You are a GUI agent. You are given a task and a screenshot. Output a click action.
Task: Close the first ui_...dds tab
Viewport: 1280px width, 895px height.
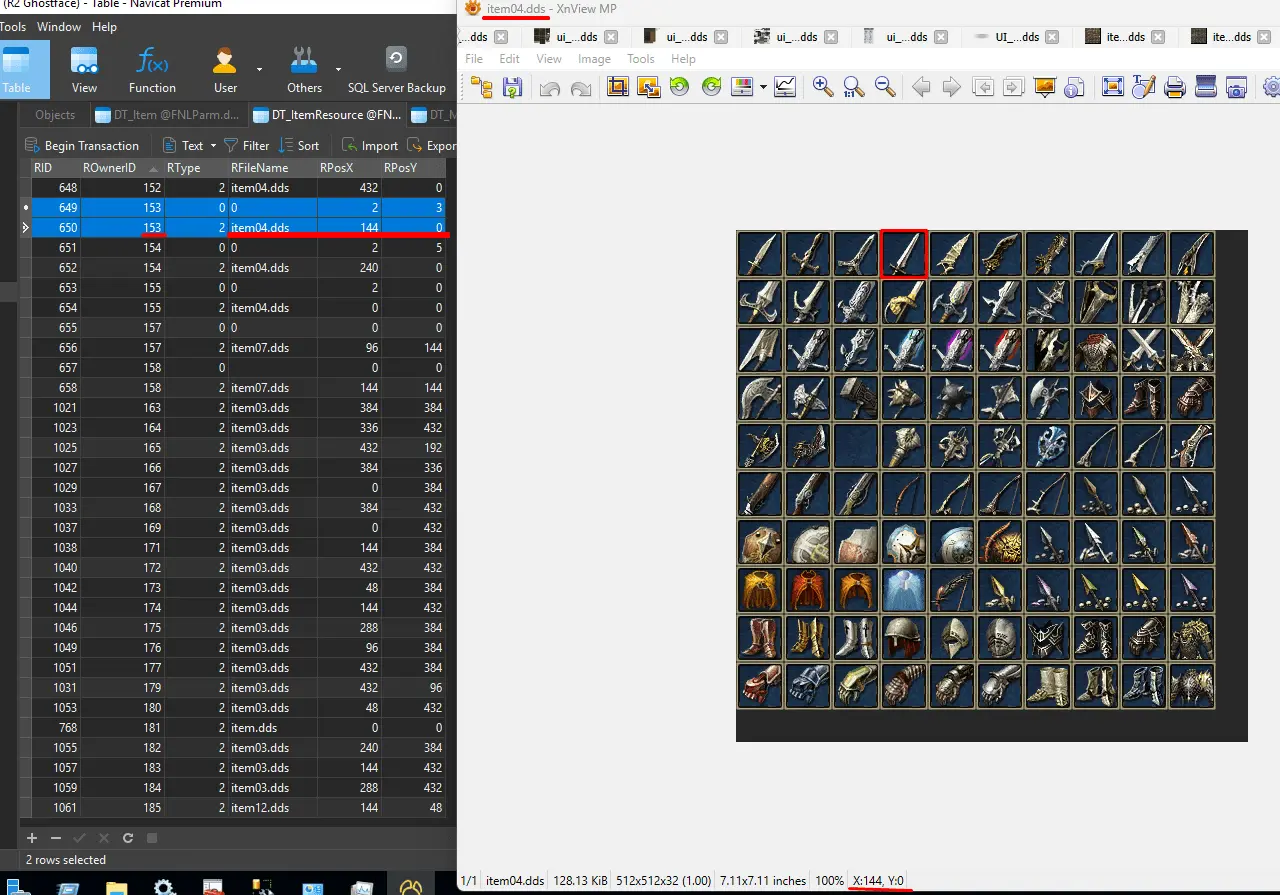click(x=610, y=37)
